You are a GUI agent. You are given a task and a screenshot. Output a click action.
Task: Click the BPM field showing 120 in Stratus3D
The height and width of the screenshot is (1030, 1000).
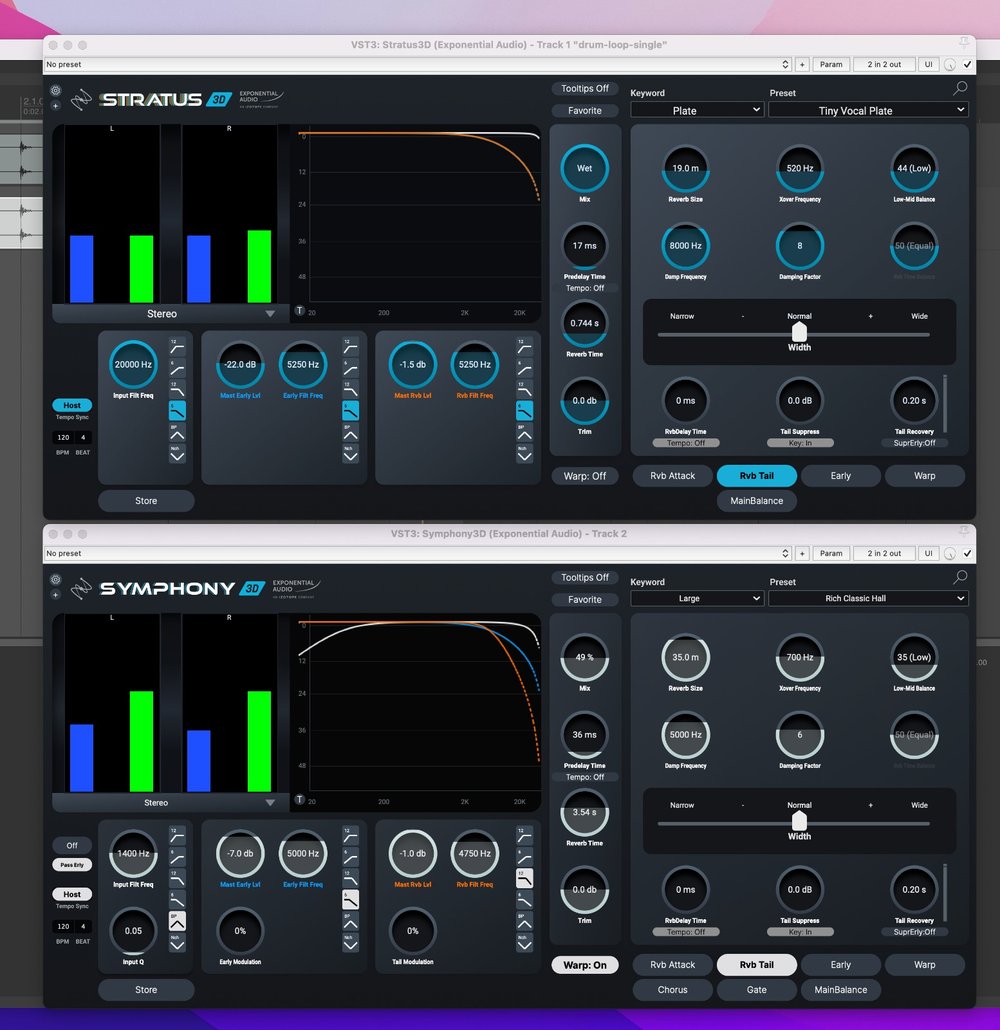coord(62,438)
